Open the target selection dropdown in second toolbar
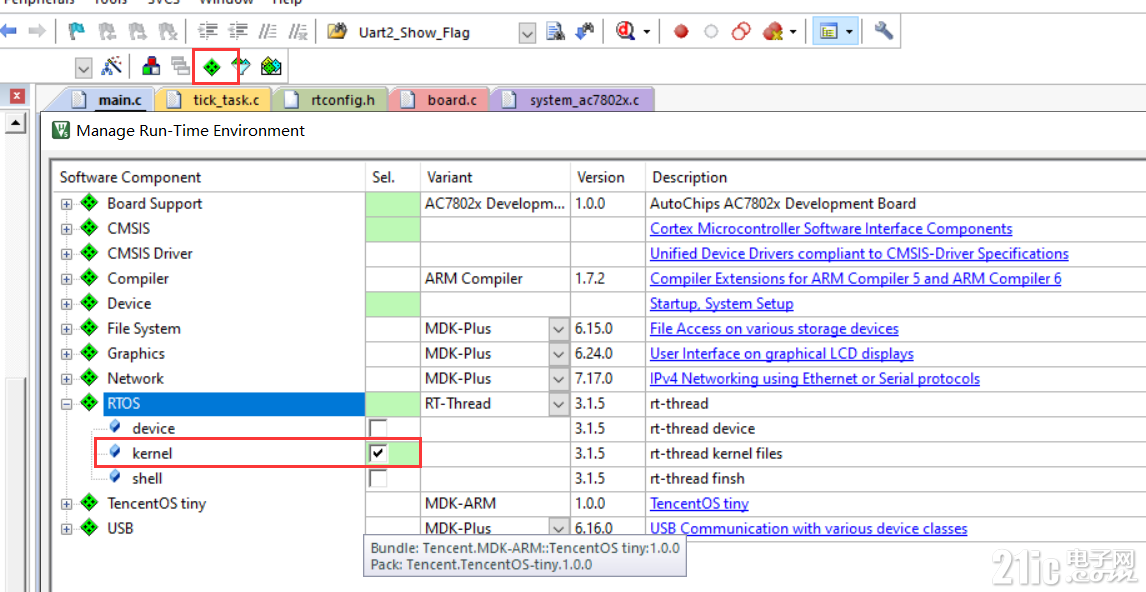This screenshot has height=592, width=1146. pyautogui.click(x=83, y=68)
